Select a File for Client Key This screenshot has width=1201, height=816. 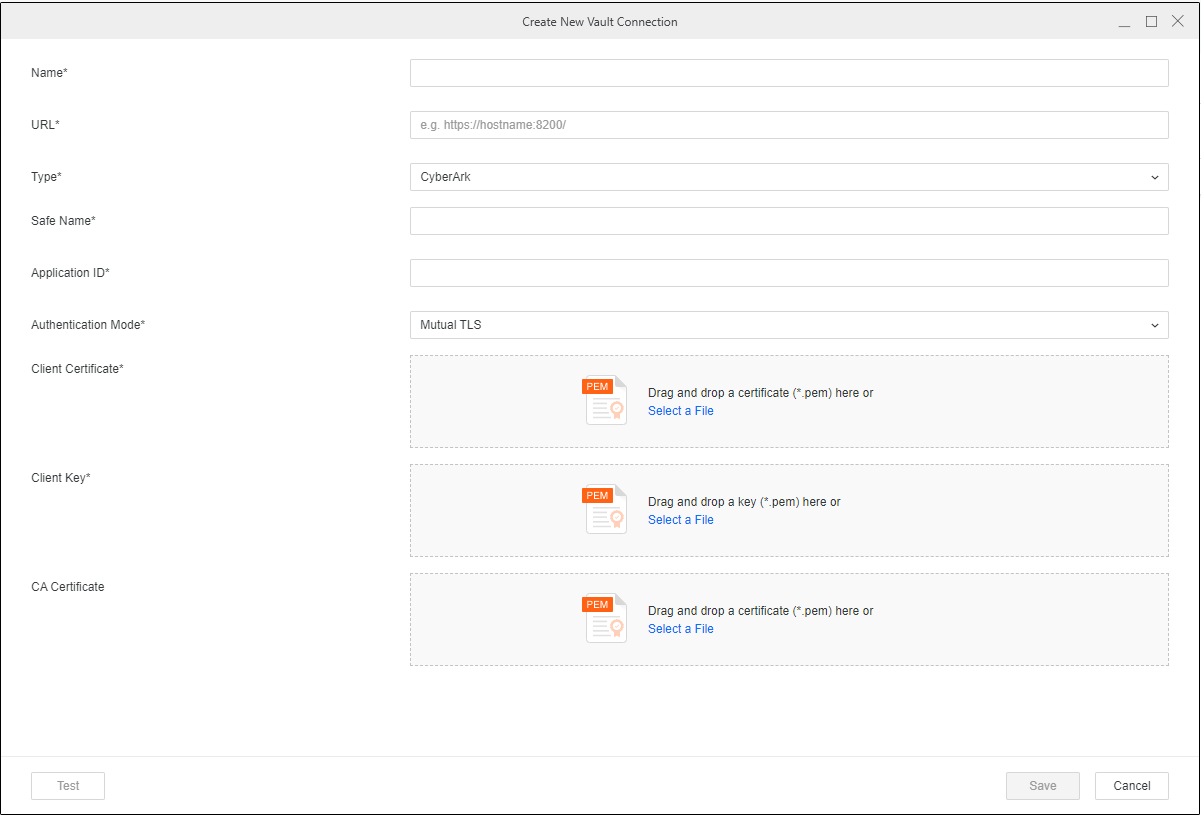680,520
